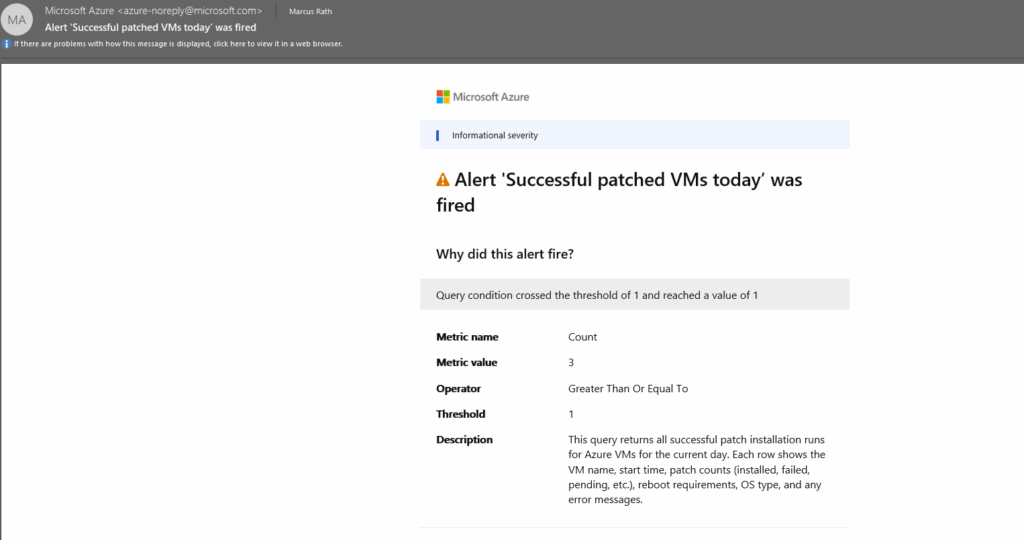This screenshot has width=1024, height=540.
Task: Click the description paragraph about patch installation
Action: [x=697, y=469]
